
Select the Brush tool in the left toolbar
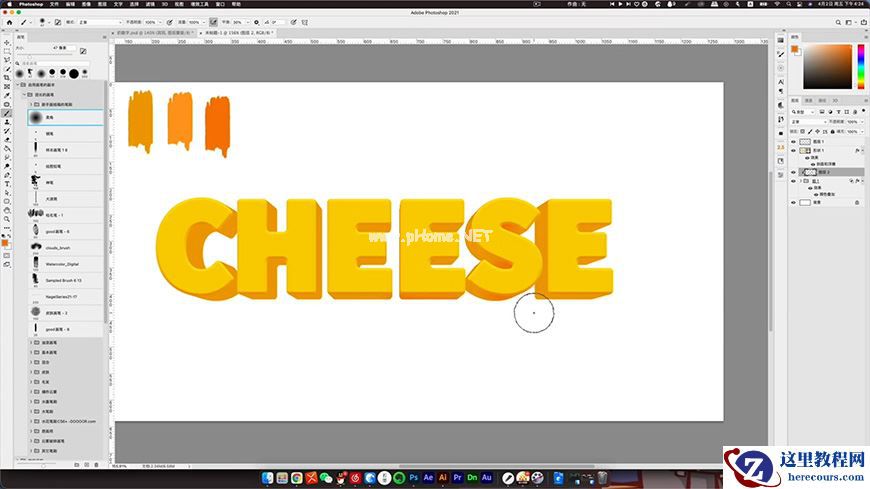7,113
